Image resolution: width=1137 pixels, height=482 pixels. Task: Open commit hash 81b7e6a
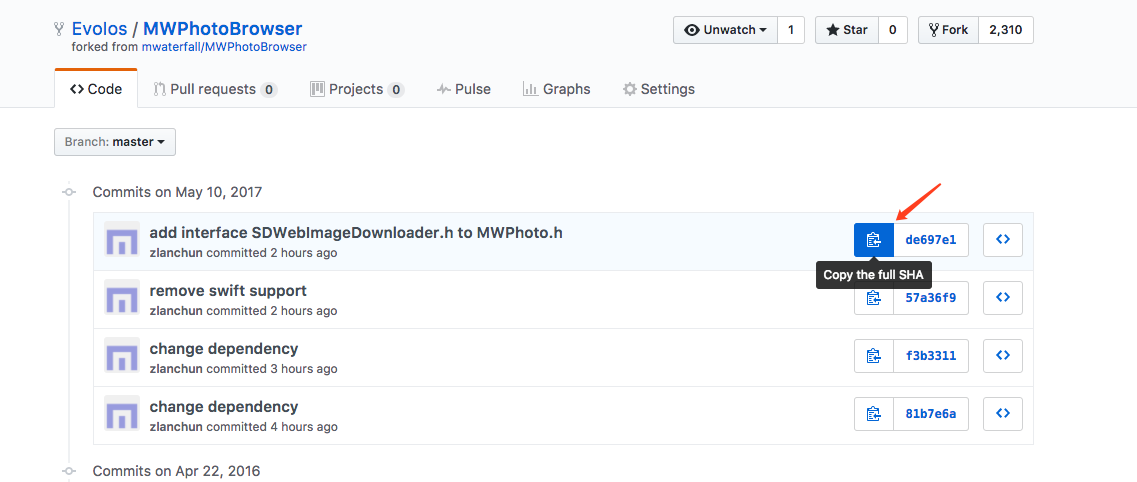tap(931, 414)
